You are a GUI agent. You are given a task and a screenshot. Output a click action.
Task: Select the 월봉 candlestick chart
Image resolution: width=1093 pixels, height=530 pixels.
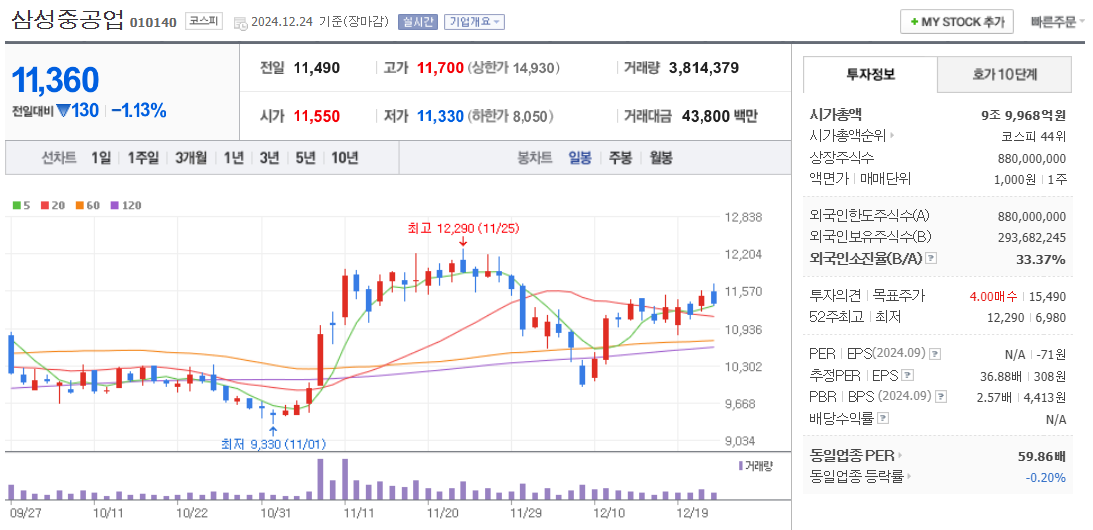(661, 158)
